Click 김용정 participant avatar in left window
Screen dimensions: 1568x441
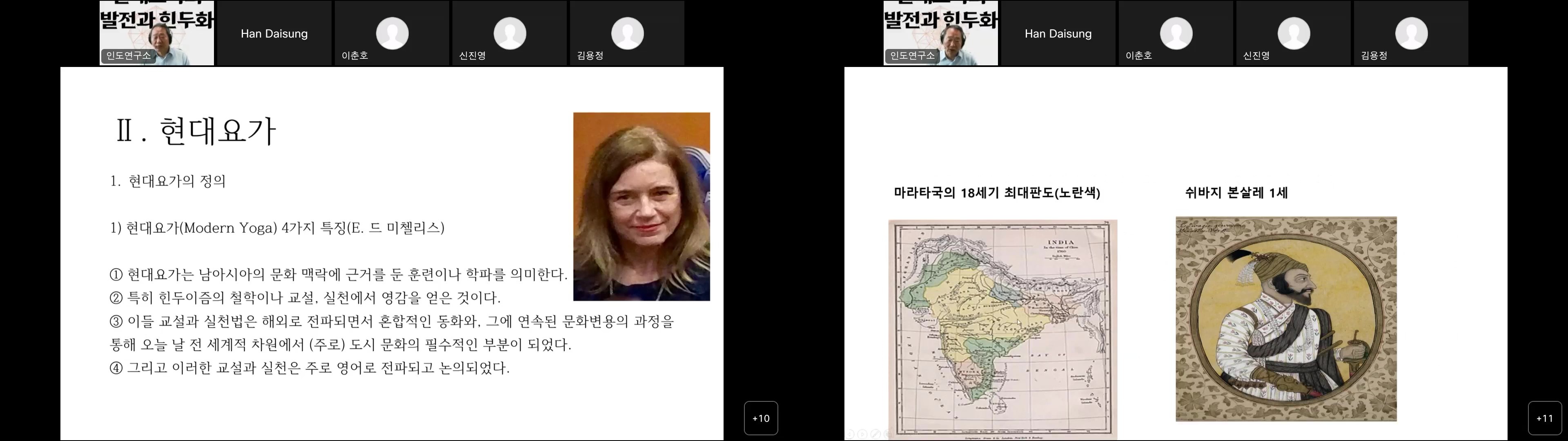point(627,33)
